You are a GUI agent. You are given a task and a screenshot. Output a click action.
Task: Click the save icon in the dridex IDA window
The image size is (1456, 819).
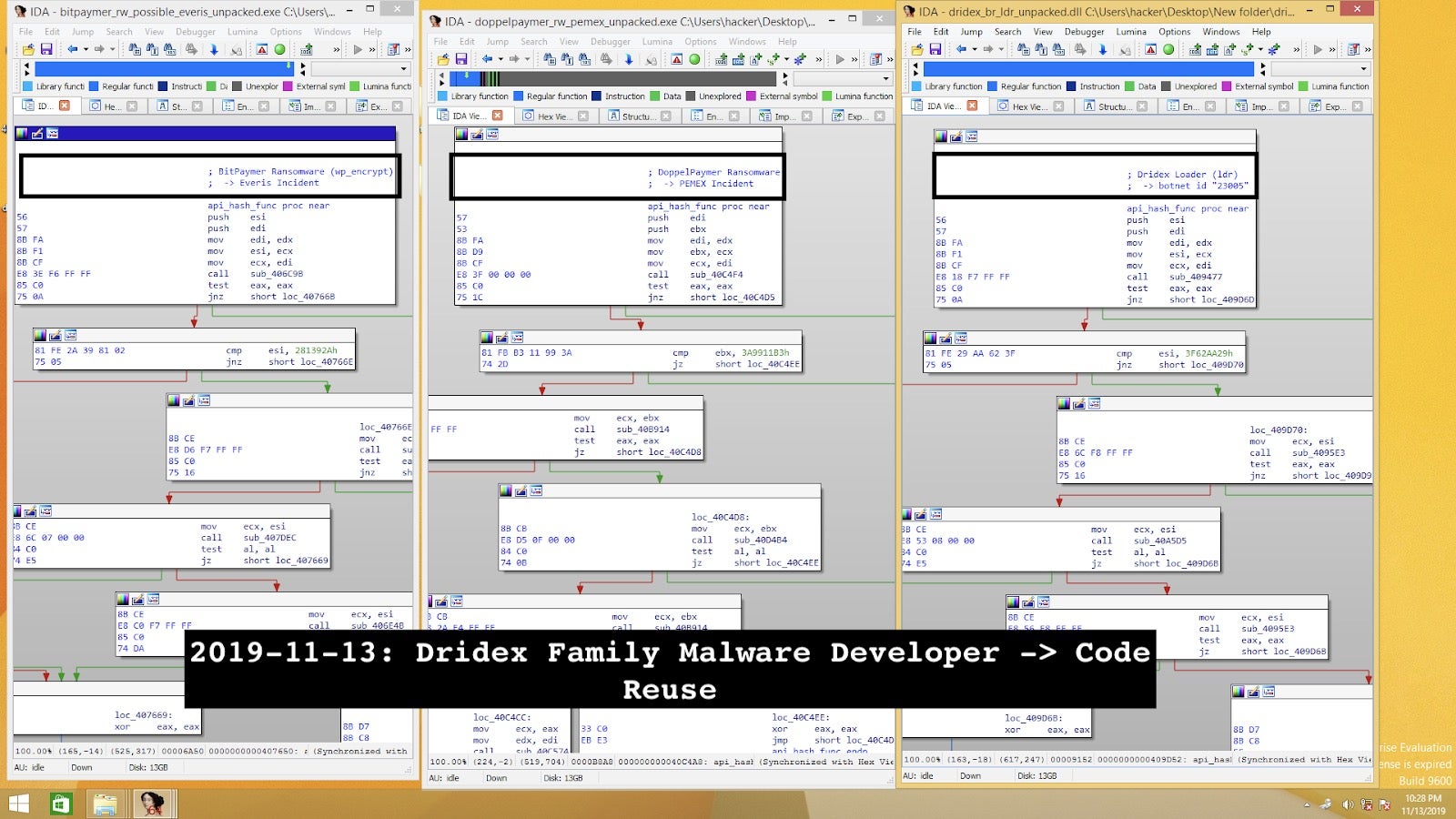pyautogui.click(x=935, y=49)
